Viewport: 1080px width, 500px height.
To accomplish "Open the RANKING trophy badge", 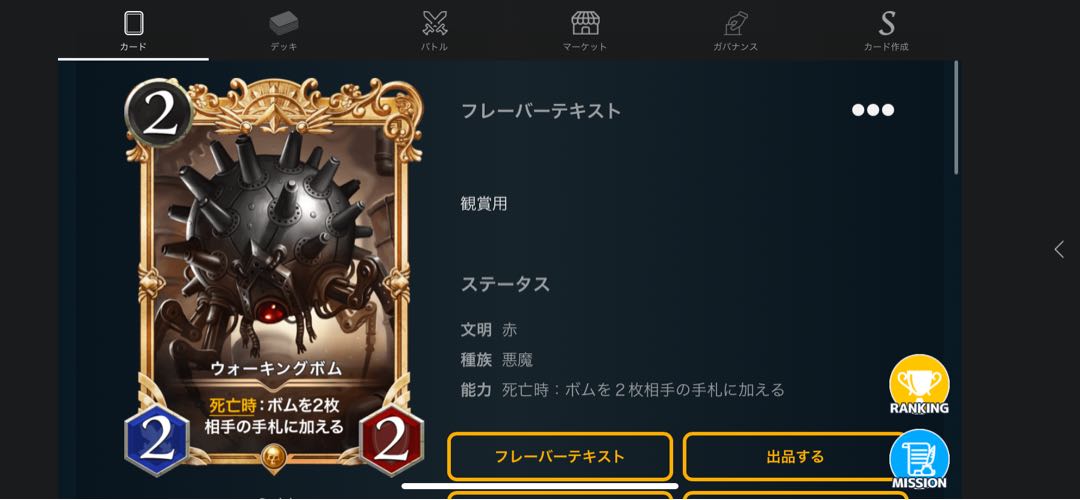I will [919, 385].
